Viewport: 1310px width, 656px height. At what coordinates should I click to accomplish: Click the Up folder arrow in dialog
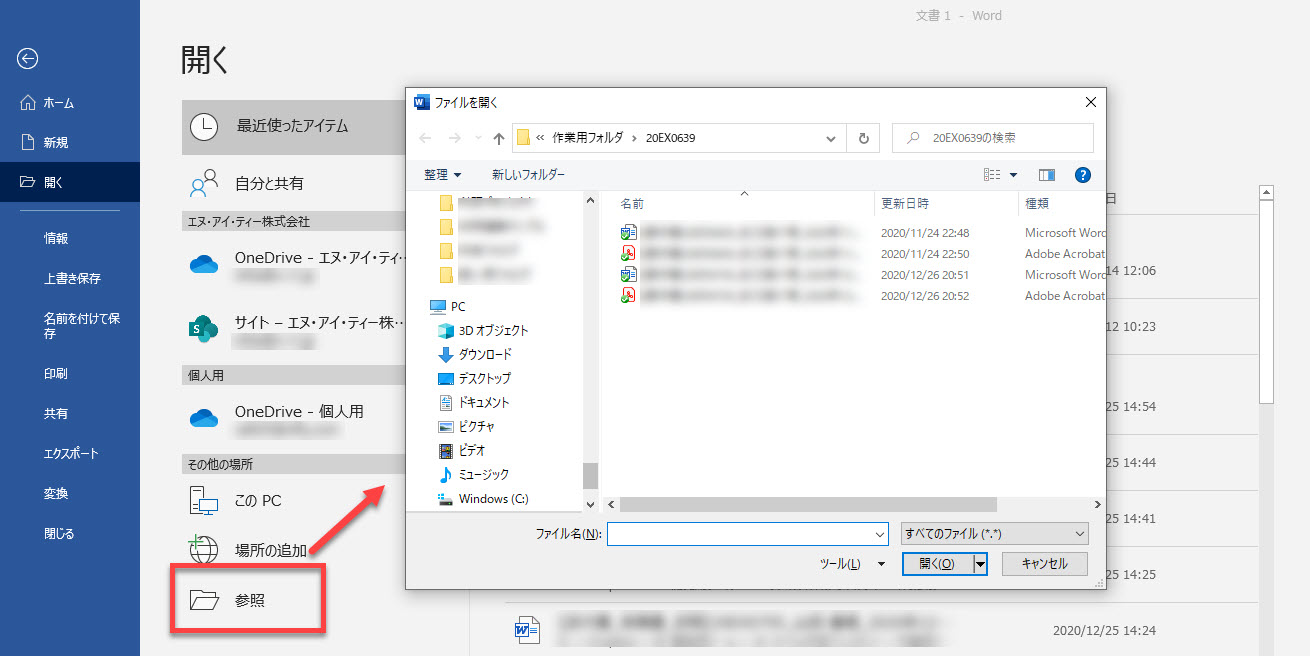[499, 138]
